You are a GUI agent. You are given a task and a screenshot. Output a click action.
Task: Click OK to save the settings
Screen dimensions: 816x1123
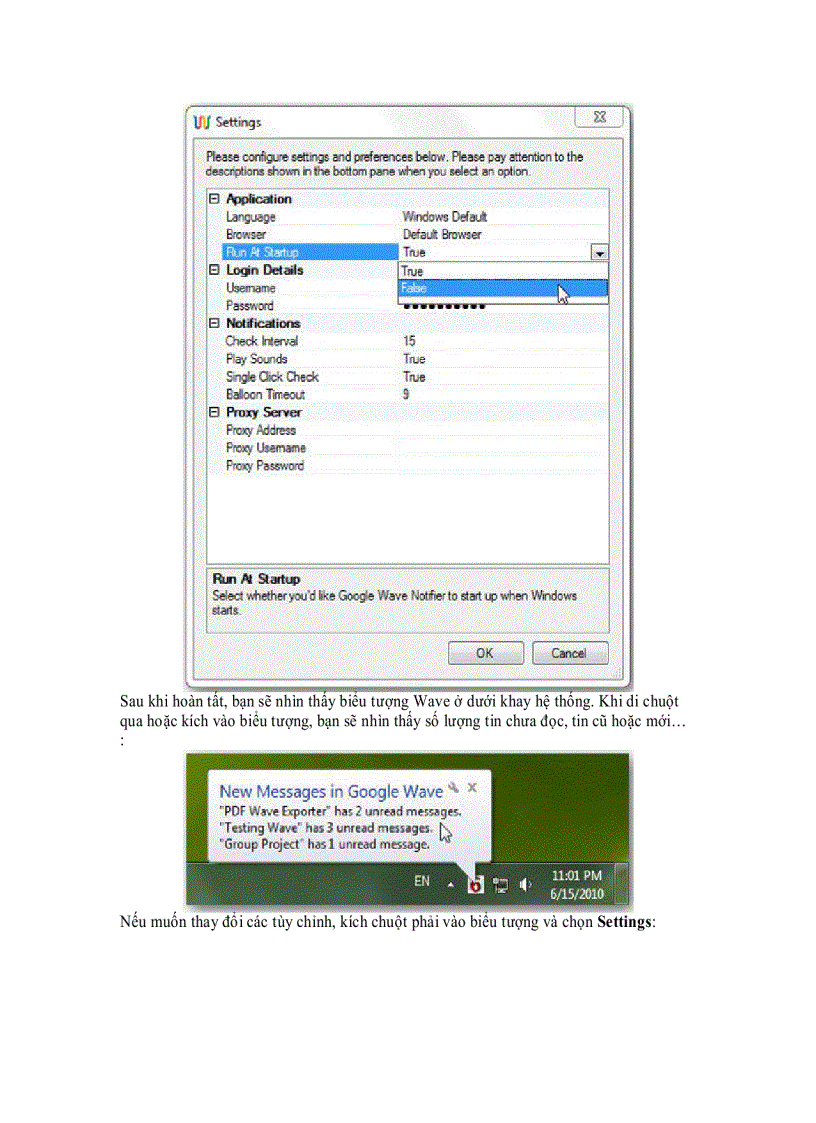[485, 653]
